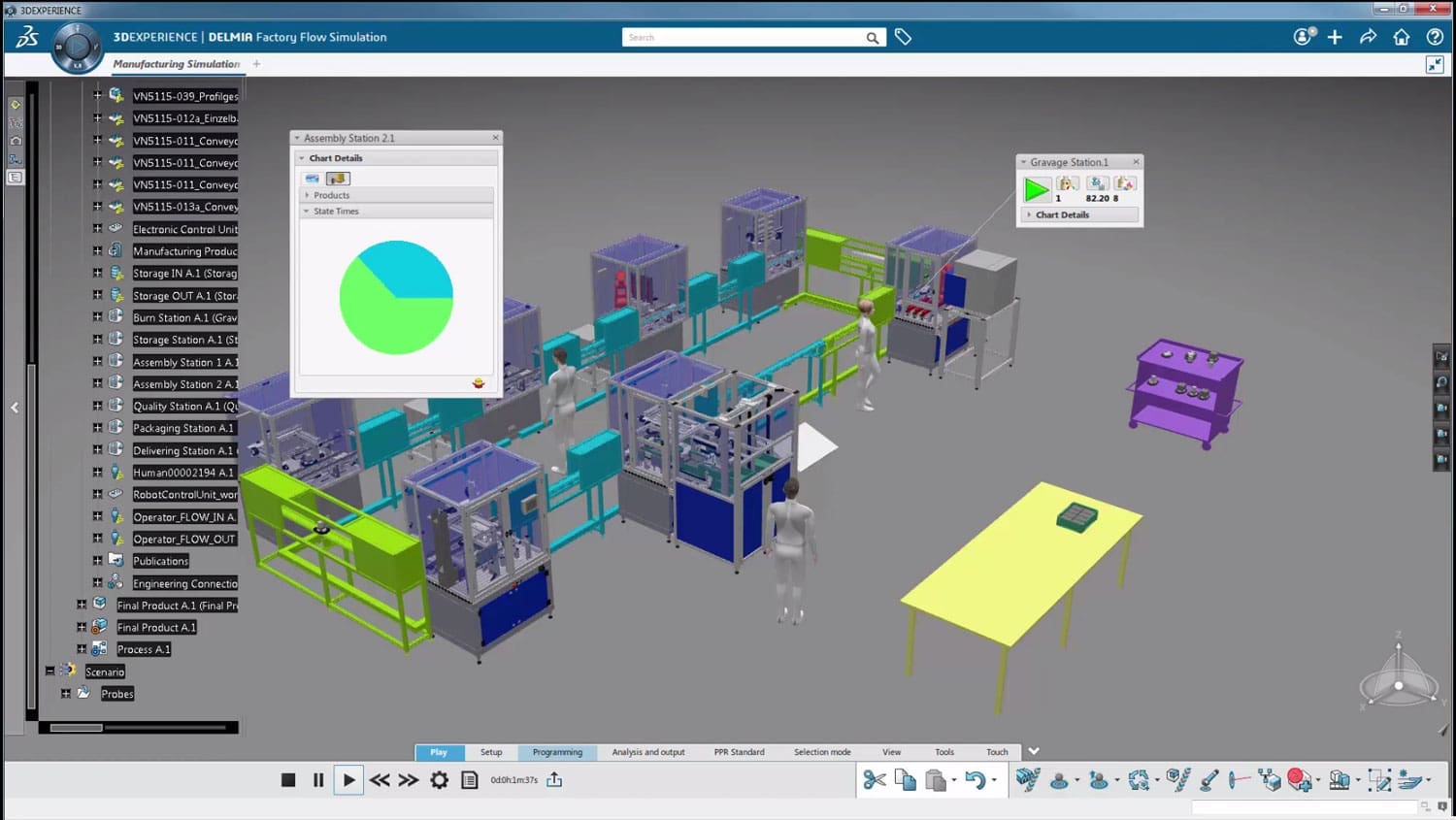Select Packaging Station A.1 in tree

coord(183,428)
